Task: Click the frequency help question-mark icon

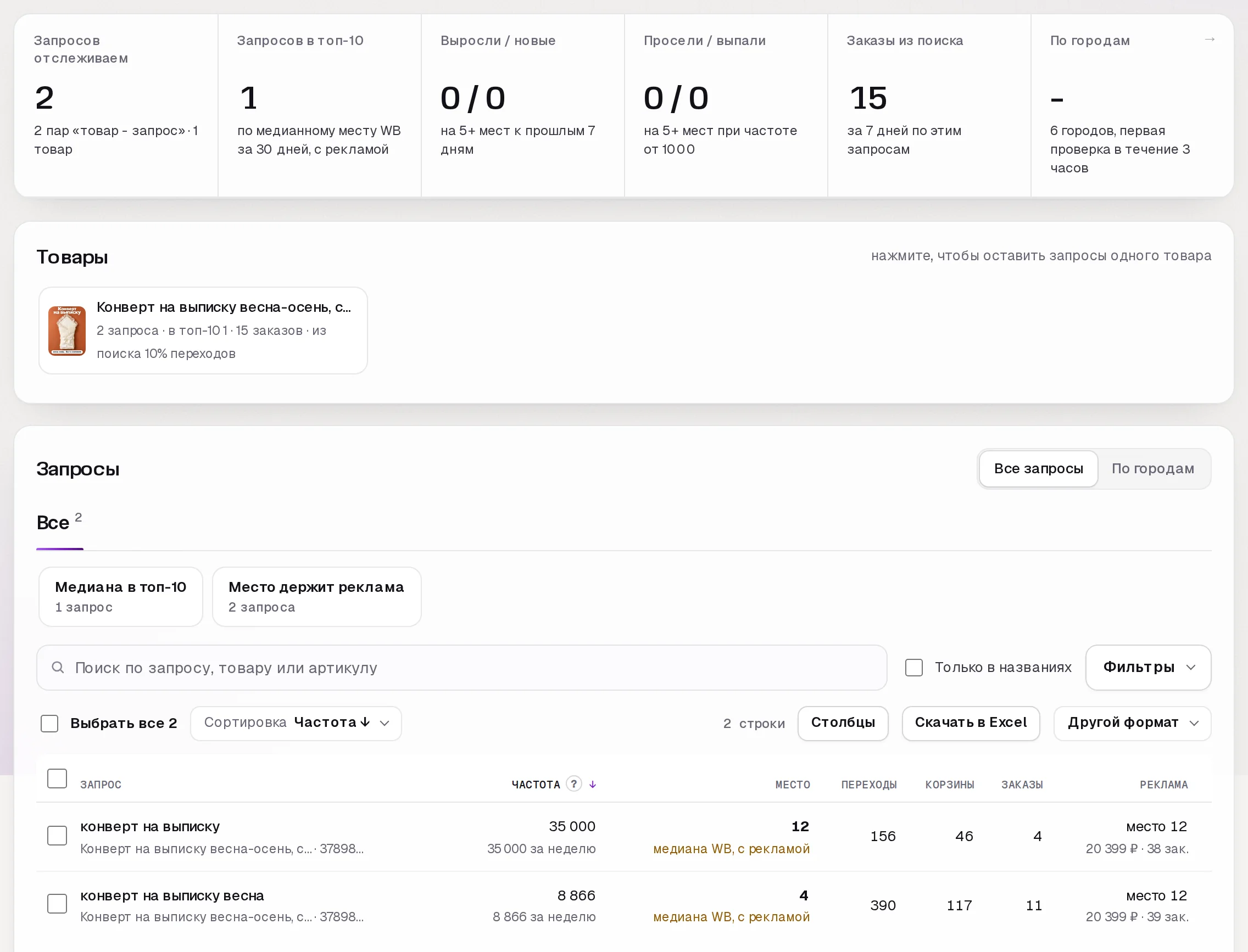Action: click(574, 783)
